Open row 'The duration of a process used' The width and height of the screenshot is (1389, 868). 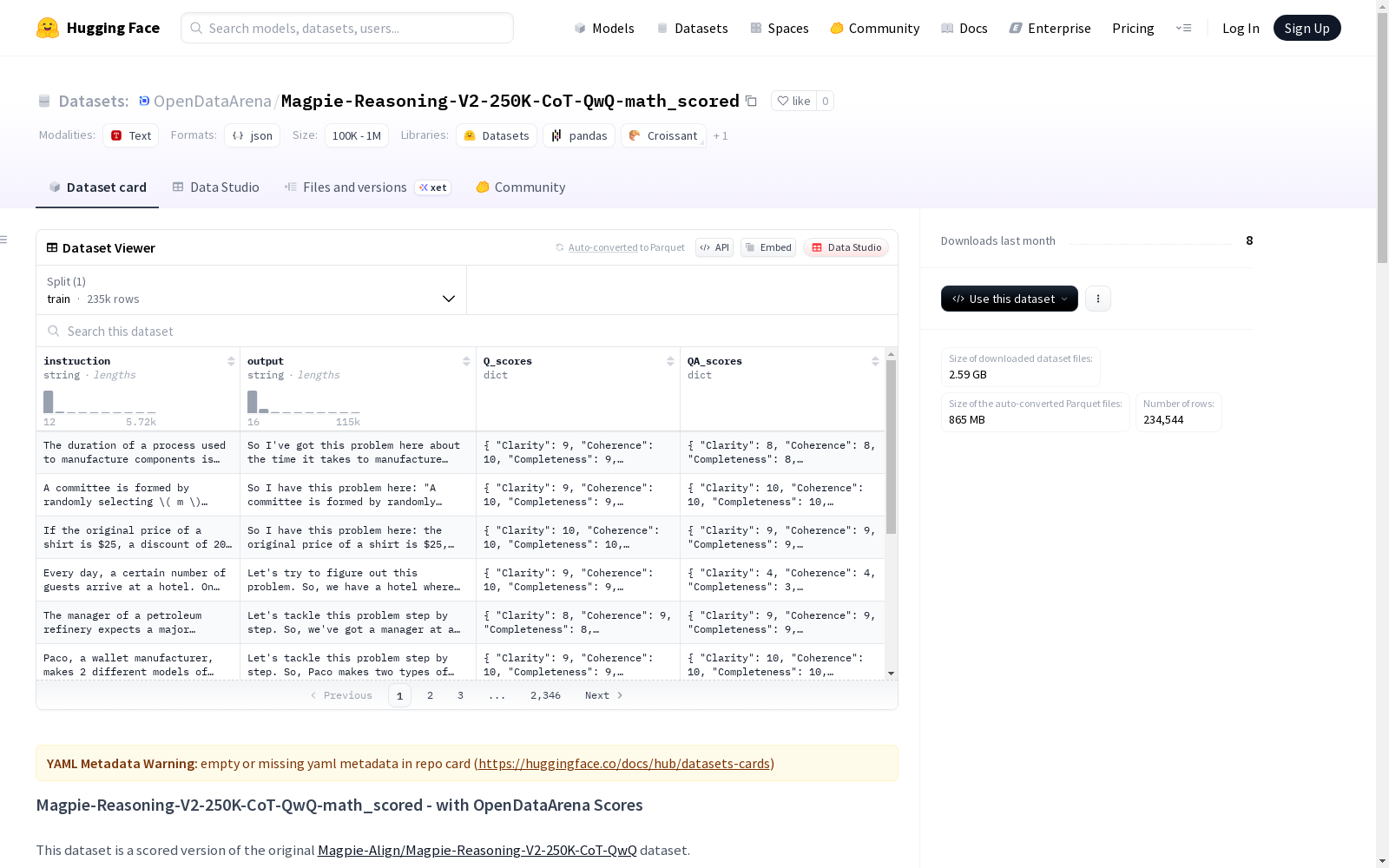[x=460, y=452]
